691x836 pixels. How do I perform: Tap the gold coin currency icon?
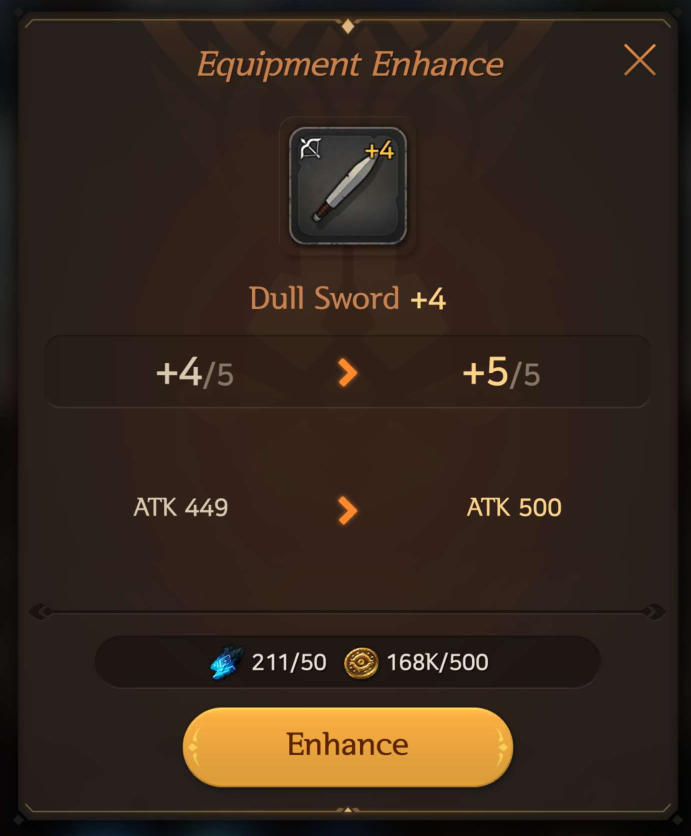pos(361,663)
